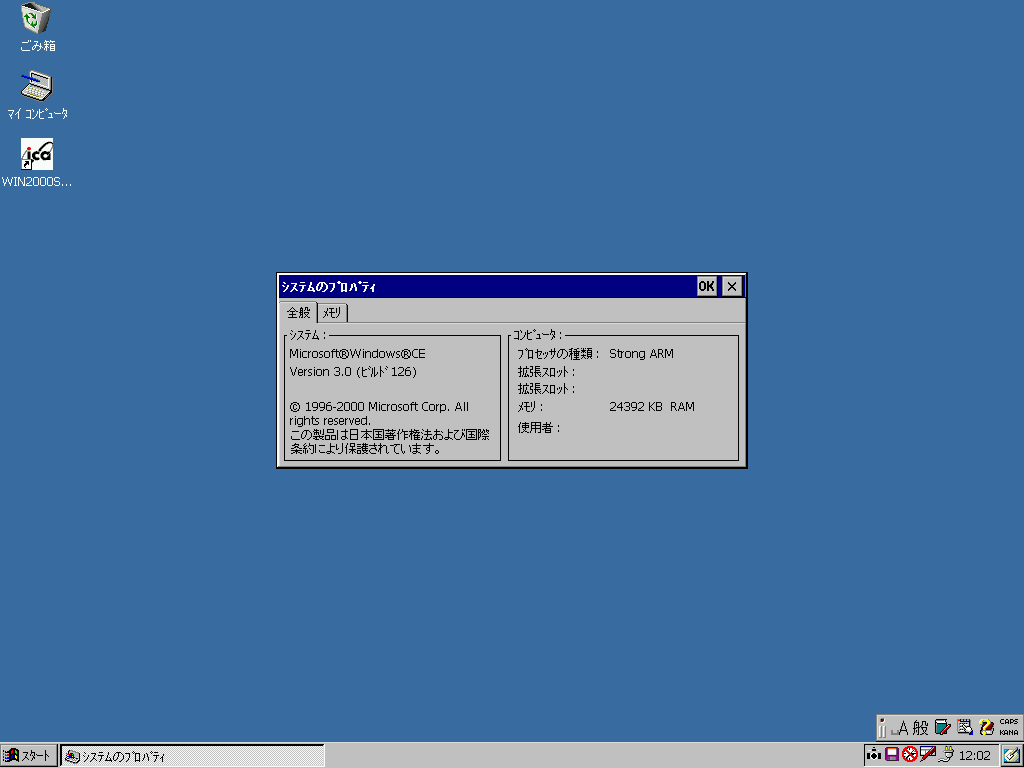Click the システムのプロパティ taskbar button
The height and width of the screenshot is (768, 1024).
(x=193, y=756)
